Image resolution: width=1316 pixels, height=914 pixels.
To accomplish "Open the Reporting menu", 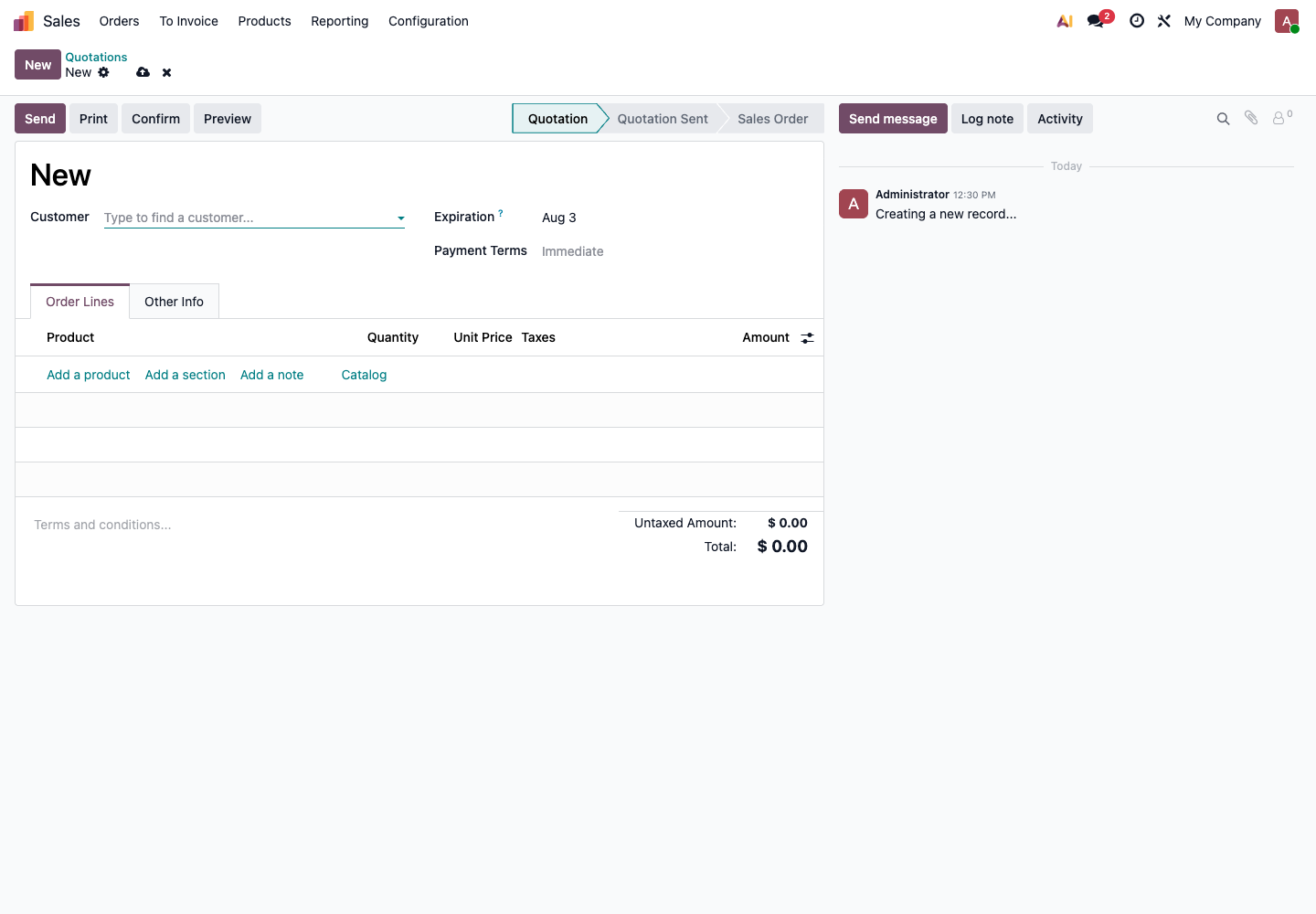I will tap(340, 21).
